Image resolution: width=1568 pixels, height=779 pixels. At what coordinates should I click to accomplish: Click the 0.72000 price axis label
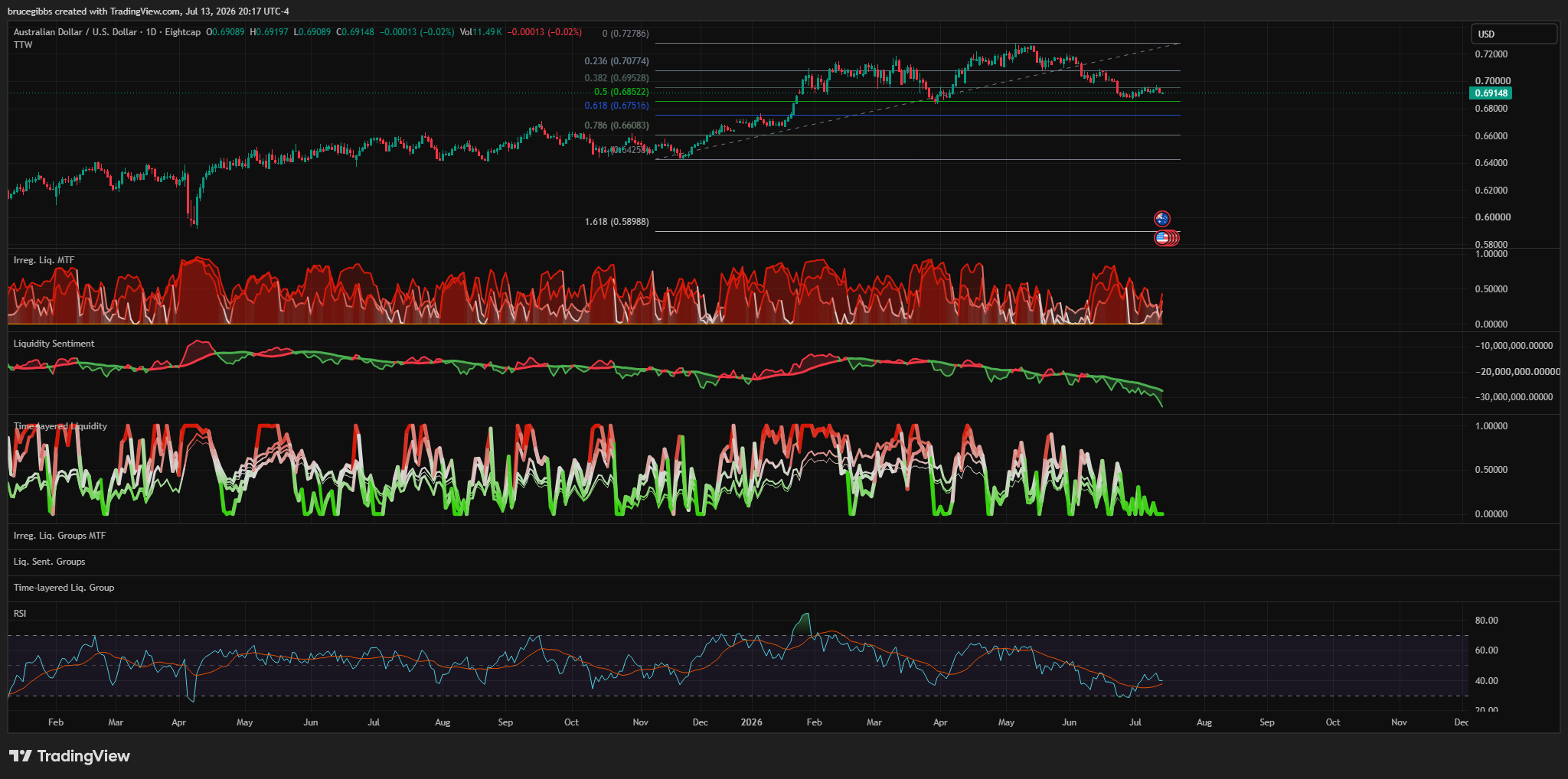[1491, 54]
